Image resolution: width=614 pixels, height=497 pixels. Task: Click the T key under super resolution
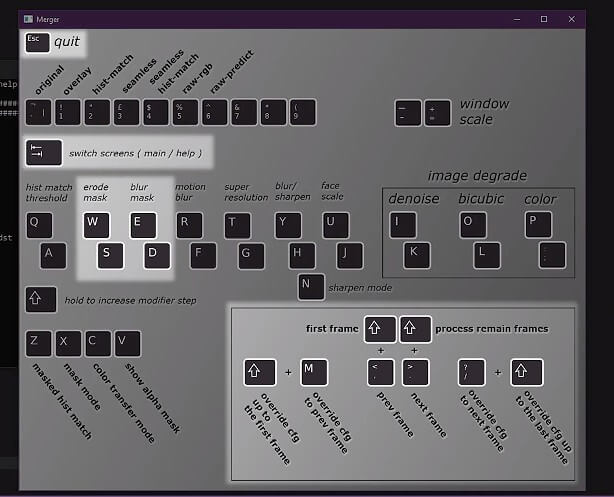click(237, 225)
